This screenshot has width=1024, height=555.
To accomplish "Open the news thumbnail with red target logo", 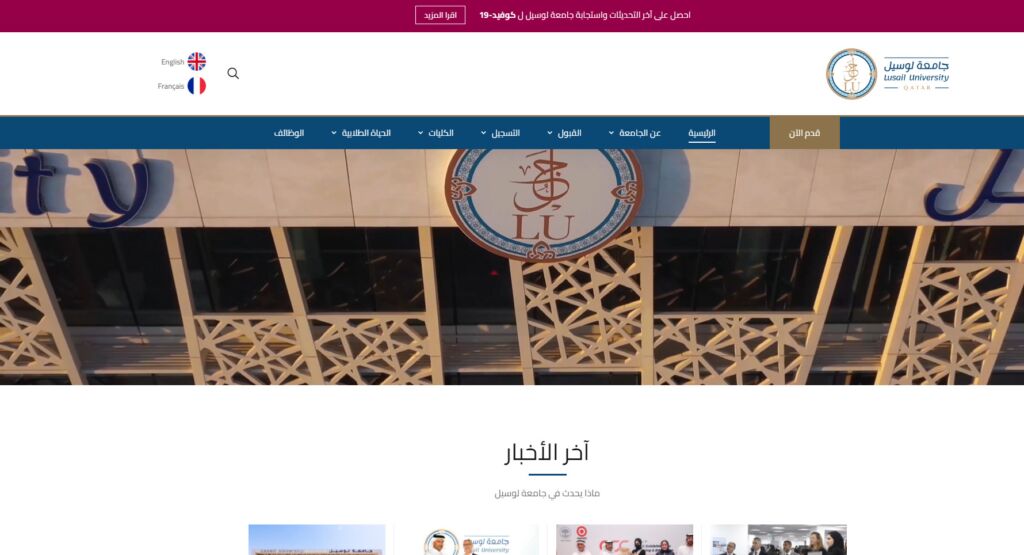I will tap(624, 539).
